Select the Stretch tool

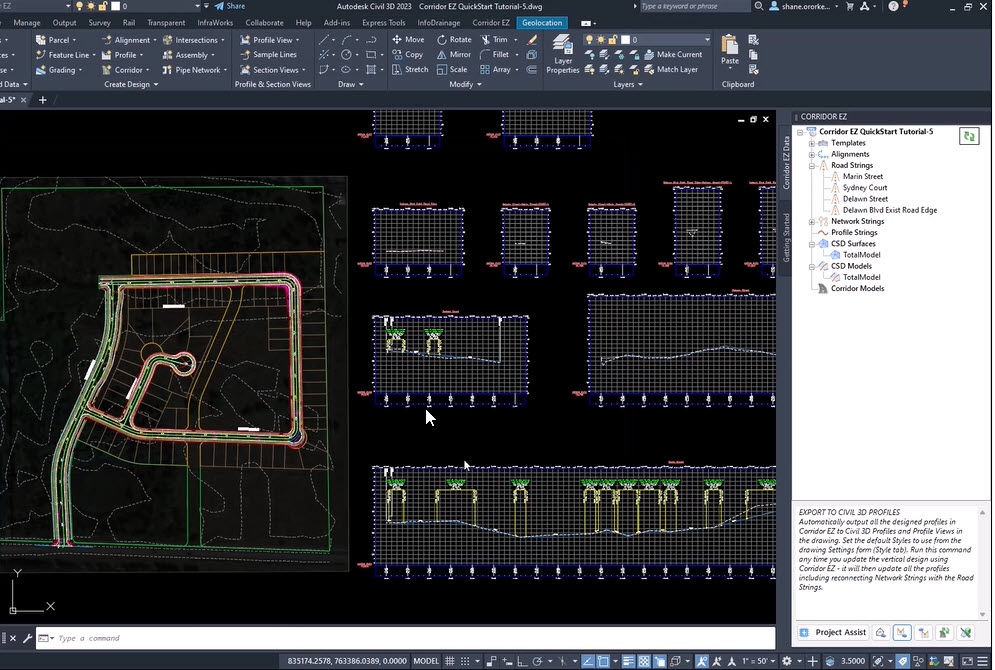pos(410,70)
